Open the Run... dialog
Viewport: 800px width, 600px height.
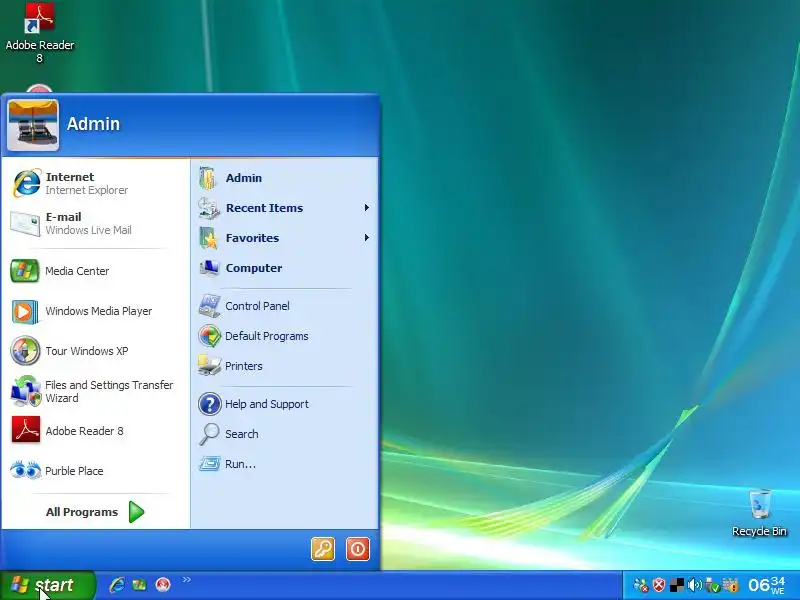click(284, 464)
